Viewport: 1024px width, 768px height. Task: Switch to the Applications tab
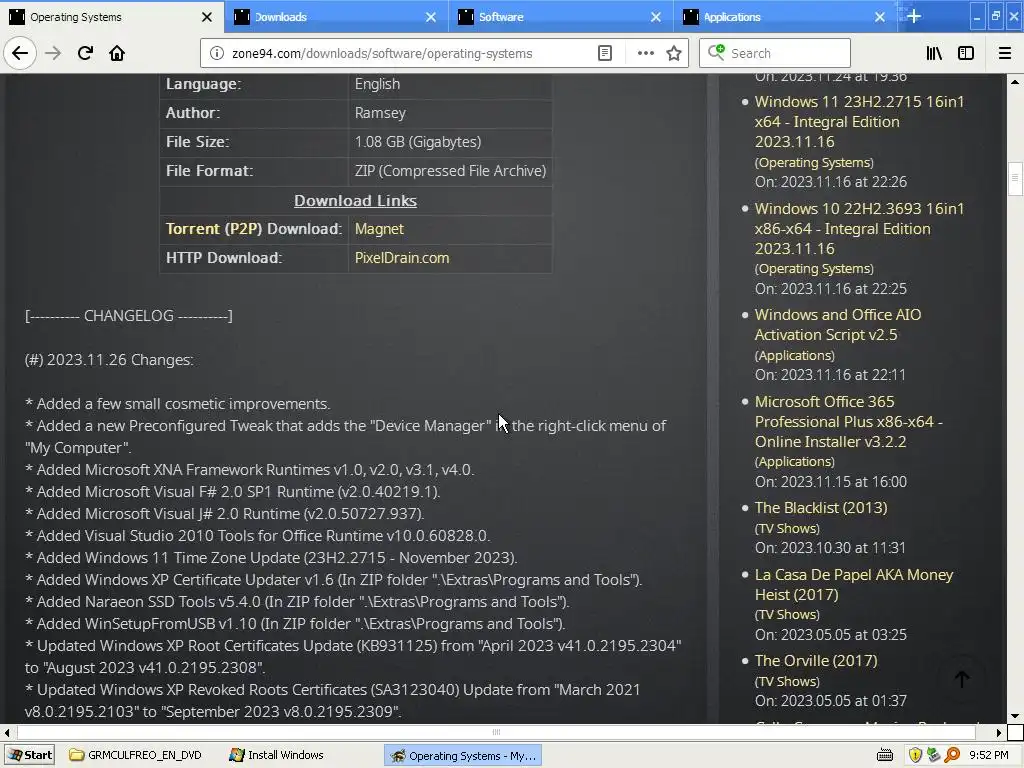785,17
